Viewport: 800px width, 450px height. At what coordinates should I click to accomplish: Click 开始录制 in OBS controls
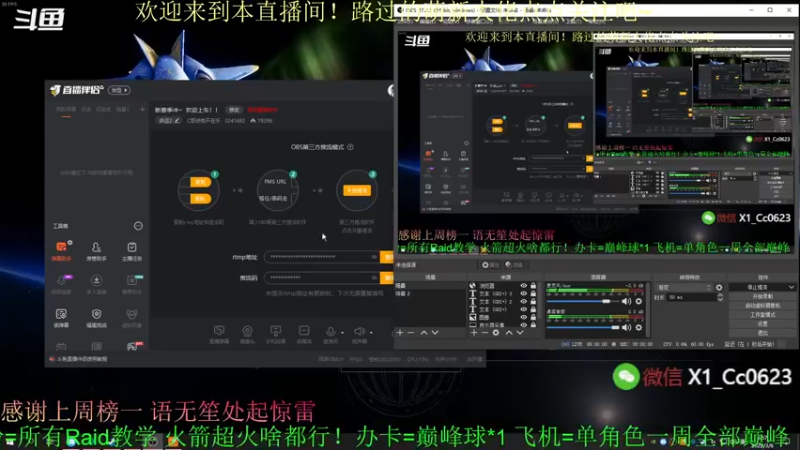tap(762, 296)
